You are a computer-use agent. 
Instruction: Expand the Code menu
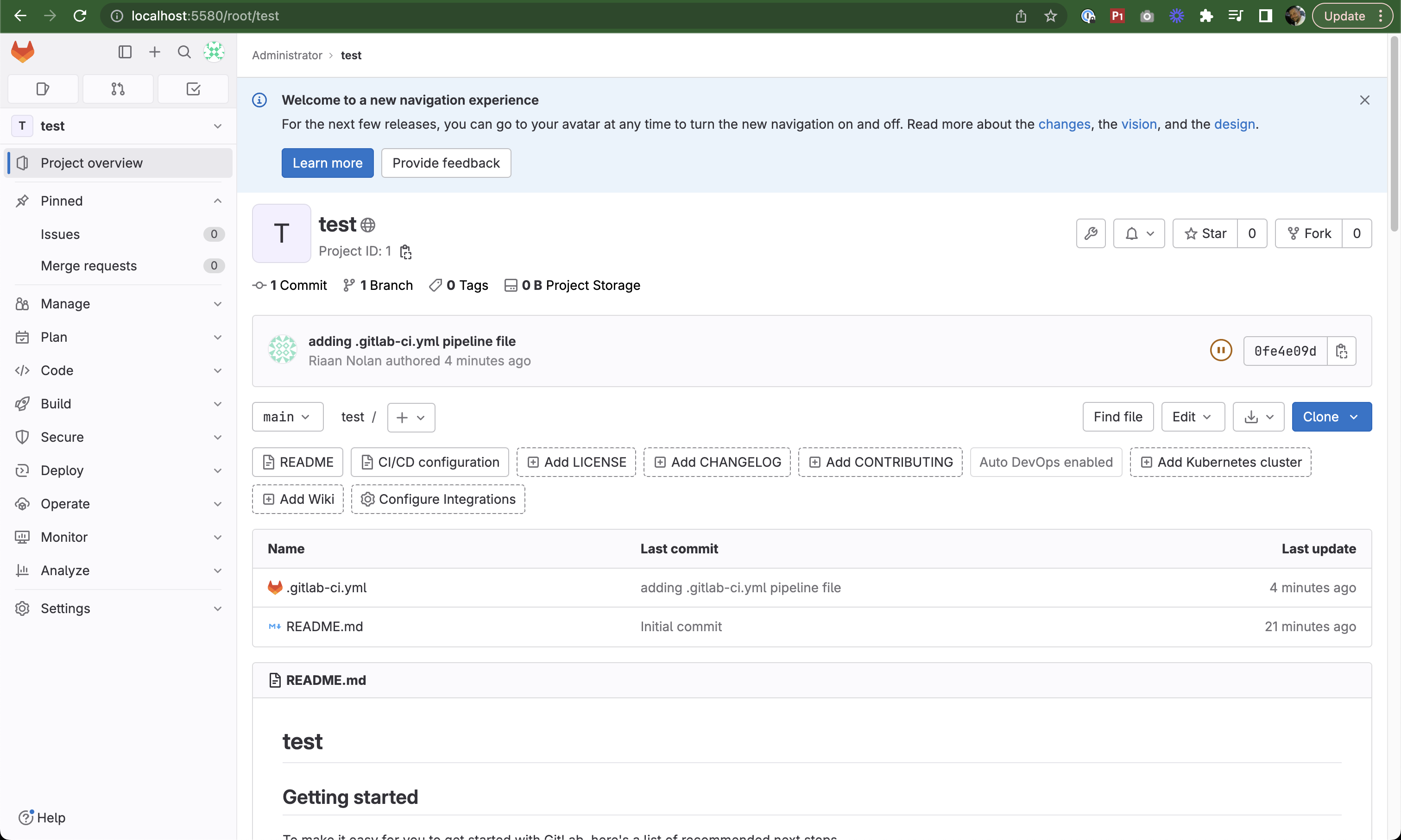(x=118, y=371)
